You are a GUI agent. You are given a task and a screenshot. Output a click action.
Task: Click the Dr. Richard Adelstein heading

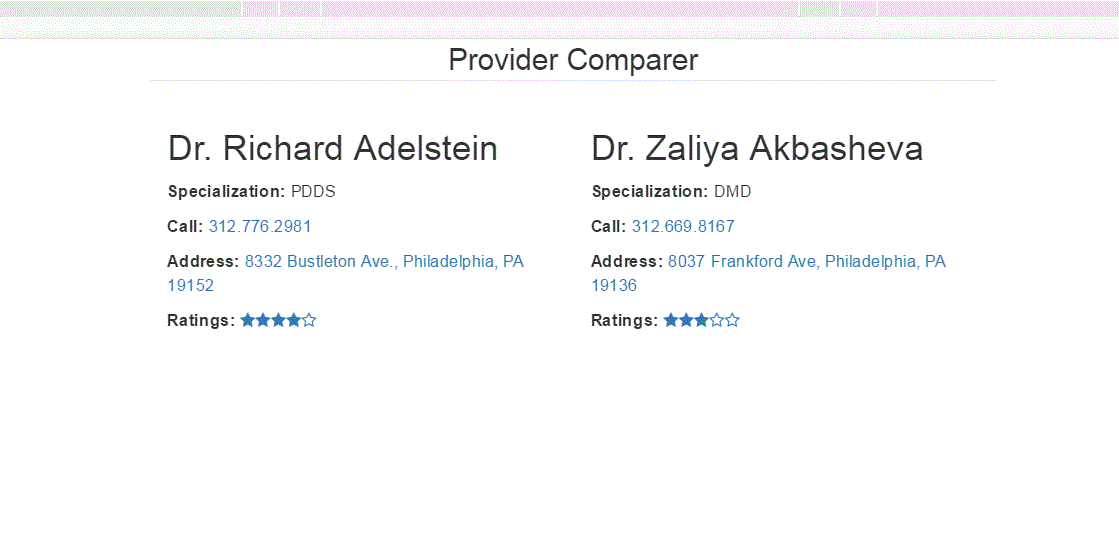coord(332,148)
